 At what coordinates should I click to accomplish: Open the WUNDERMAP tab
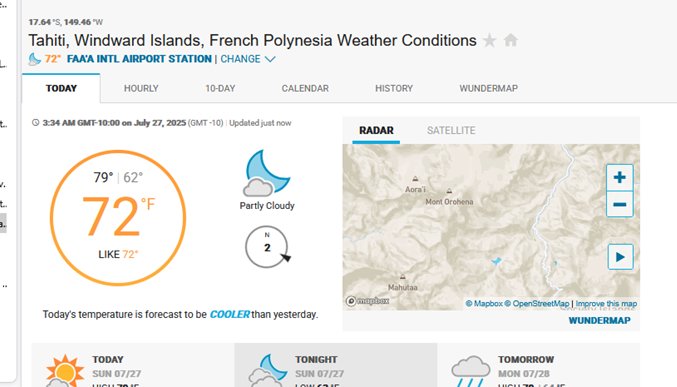coord(488,89)
